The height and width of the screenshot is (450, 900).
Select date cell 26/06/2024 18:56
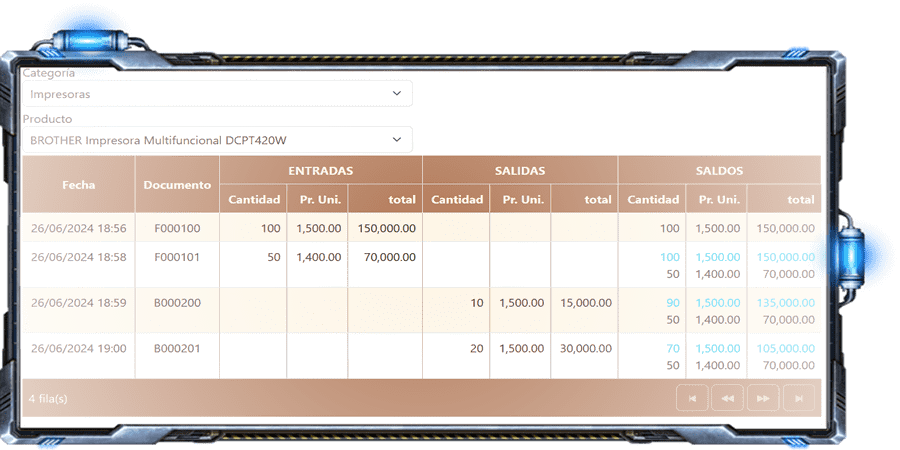[x=79, y=228]
